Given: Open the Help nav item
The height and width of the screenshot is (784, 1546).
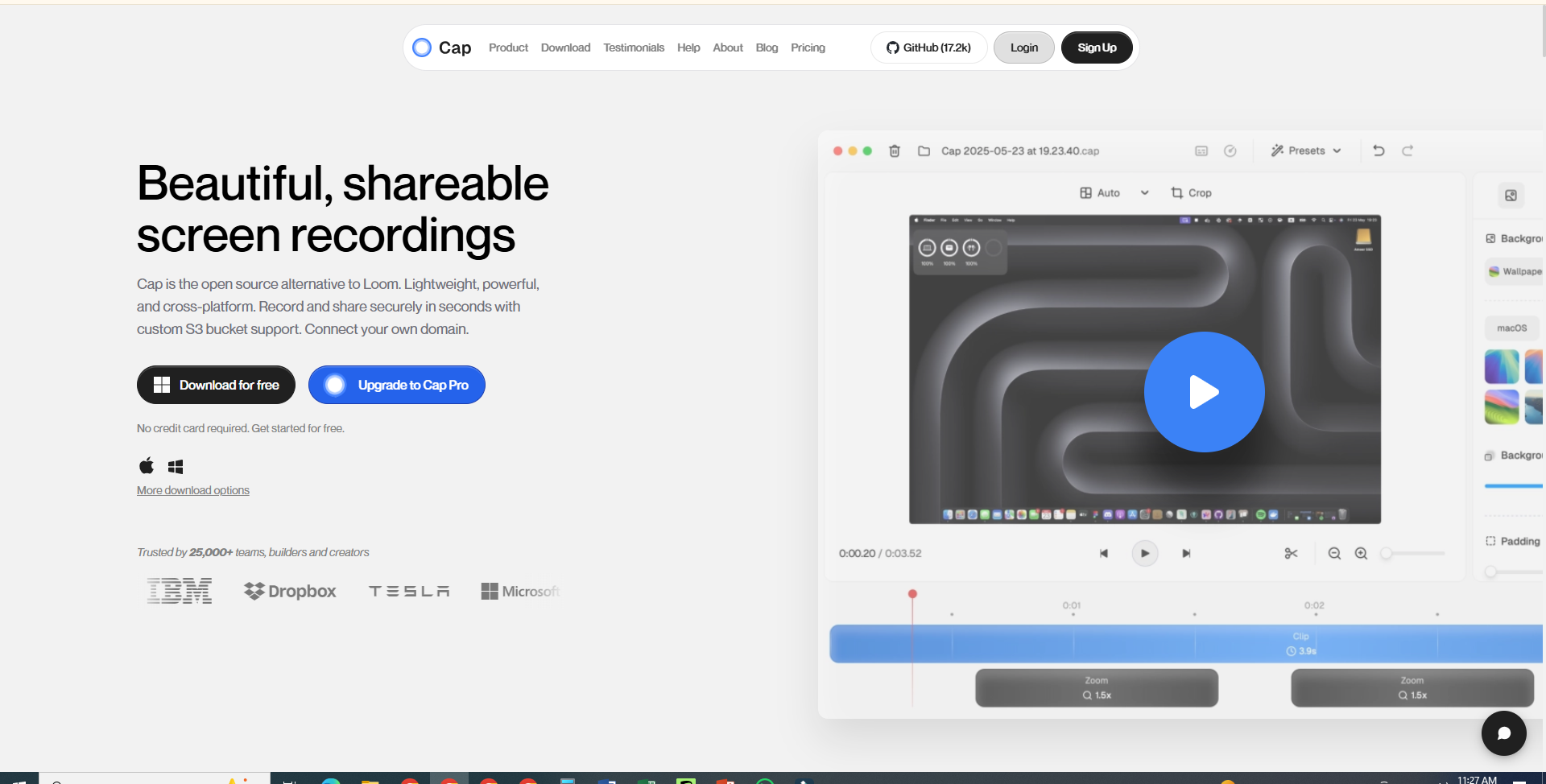Looking at the screenshot, I should (688, 47).
